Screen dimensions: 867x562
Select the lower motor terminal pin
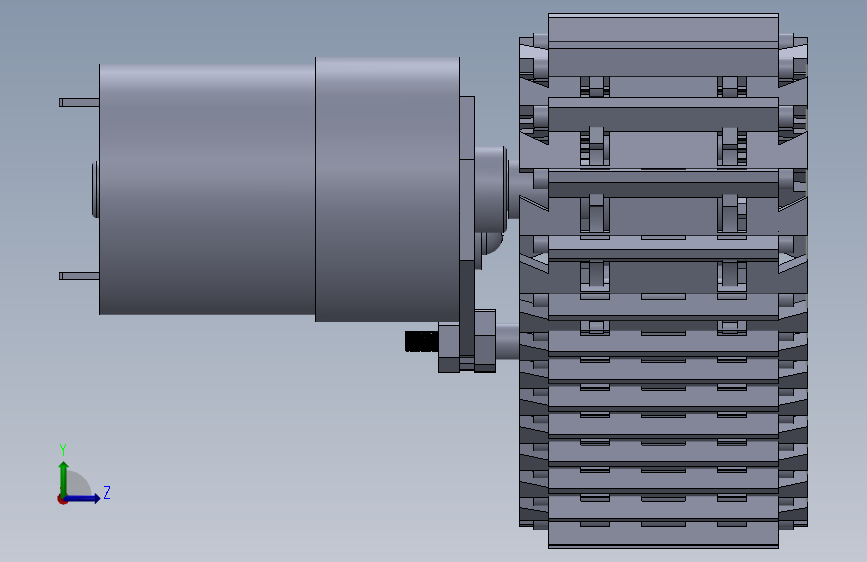79,276
